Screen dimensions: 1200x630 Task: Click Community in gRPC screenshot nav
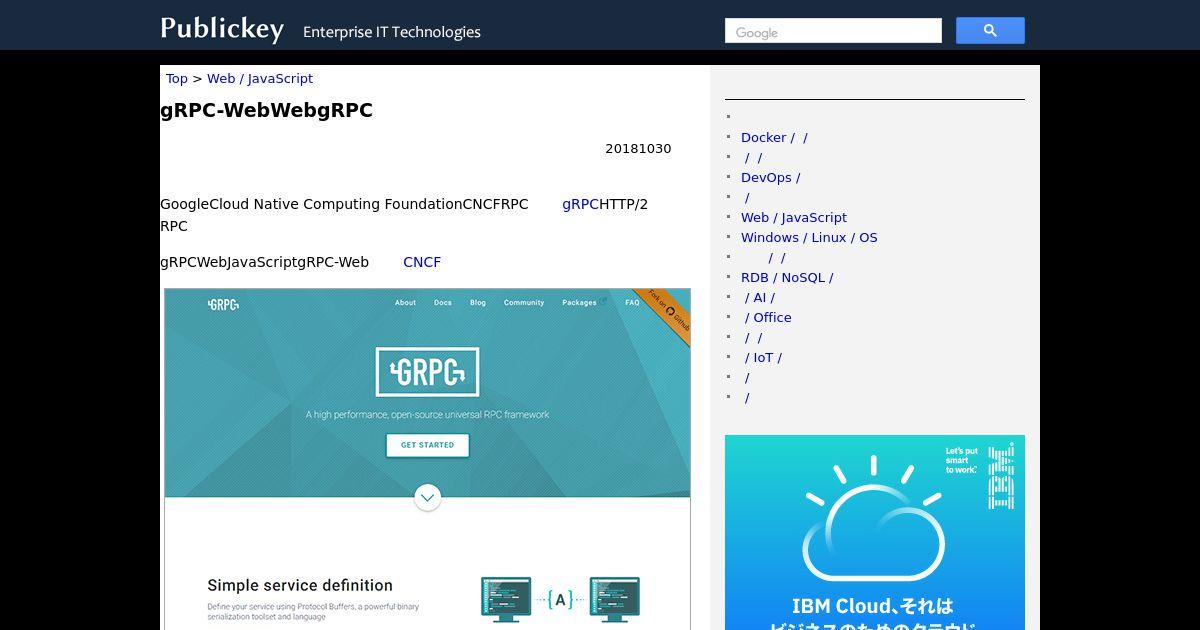coord(524,303)
